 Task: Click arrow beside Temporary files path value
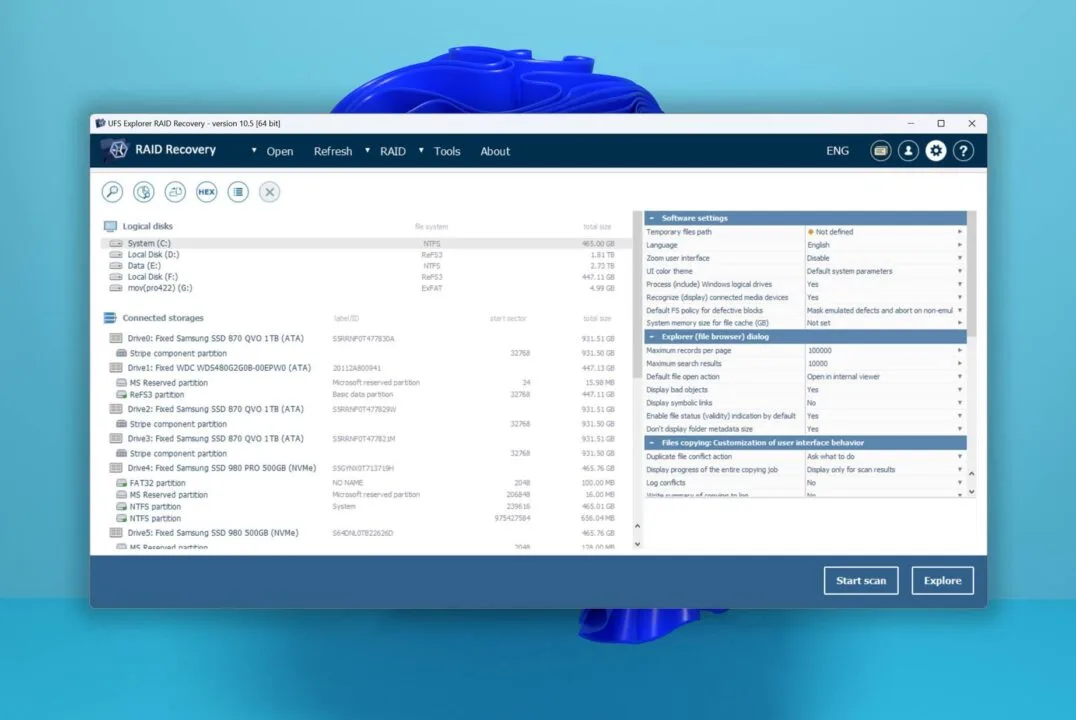click(959, 232)
